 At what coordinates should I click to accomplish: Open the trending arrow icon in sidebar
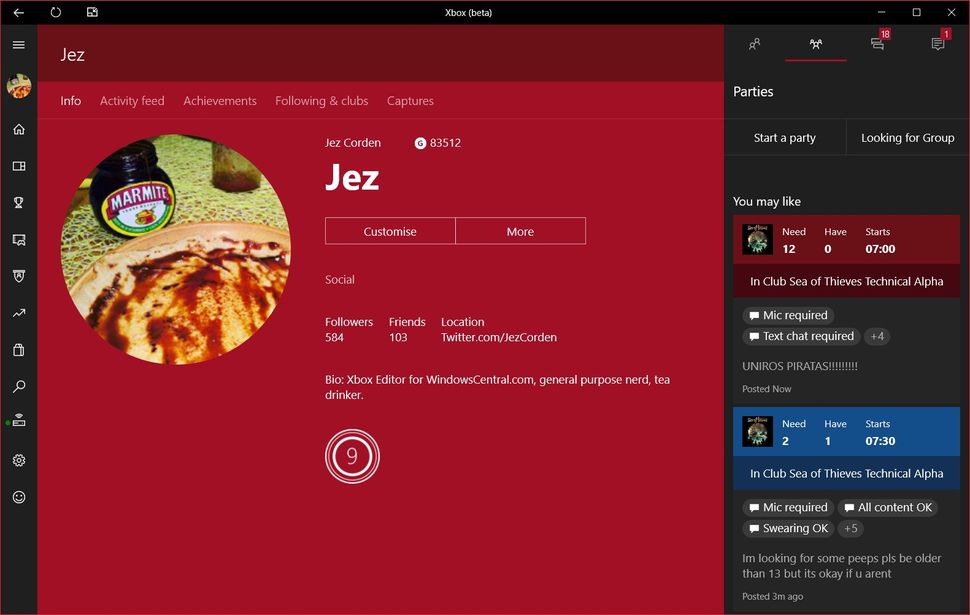click(18, 312)
